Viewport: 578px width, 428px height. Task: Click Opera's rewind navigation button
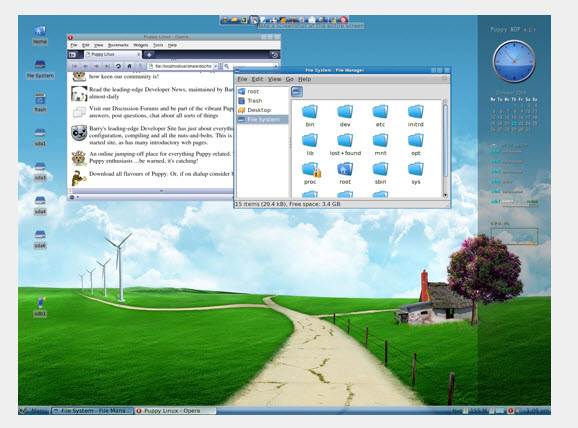coord(74,66)
